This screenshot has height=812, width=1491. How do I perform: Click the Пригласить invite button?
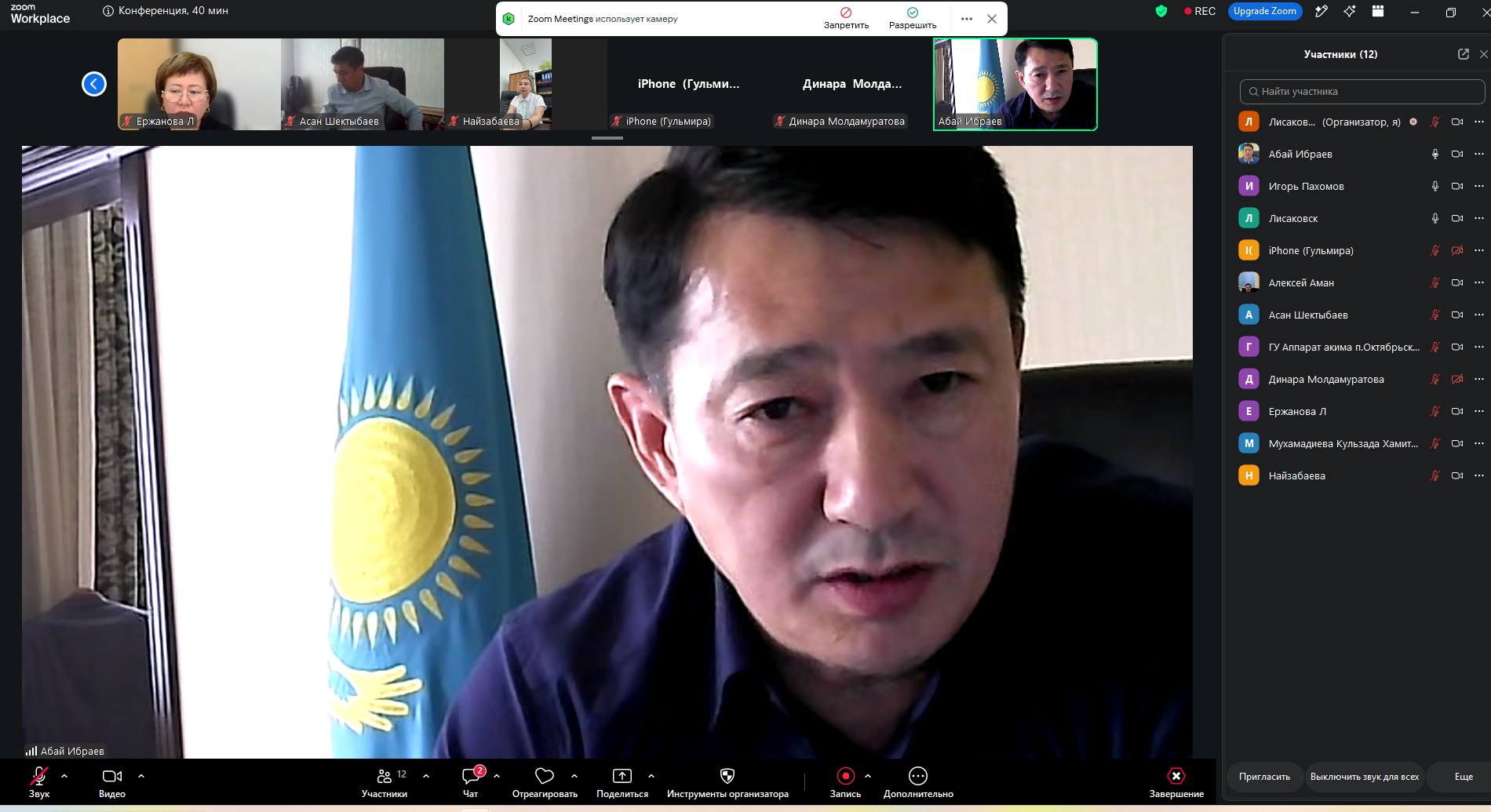[1264, 777]
